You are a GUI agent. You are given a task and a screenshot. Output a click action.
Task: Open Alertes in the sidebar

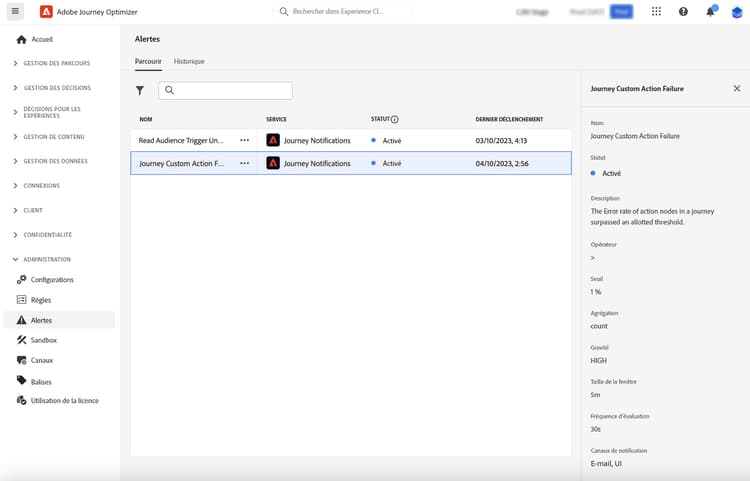tap(59, 320)
